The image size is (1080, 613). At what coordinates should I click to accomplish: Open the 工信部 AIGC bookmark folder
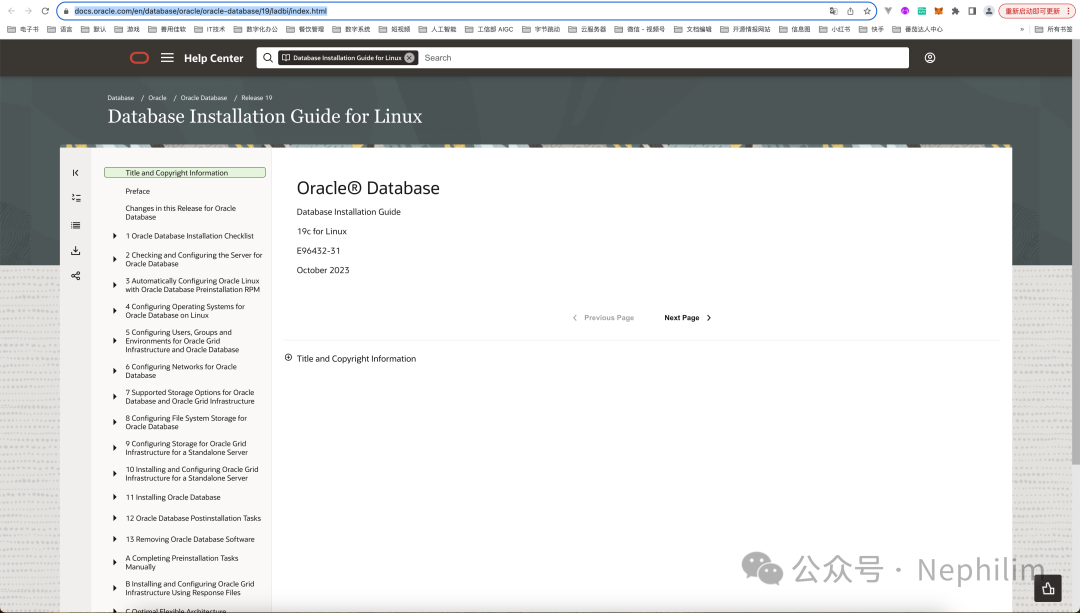click(x=489, y=30)
